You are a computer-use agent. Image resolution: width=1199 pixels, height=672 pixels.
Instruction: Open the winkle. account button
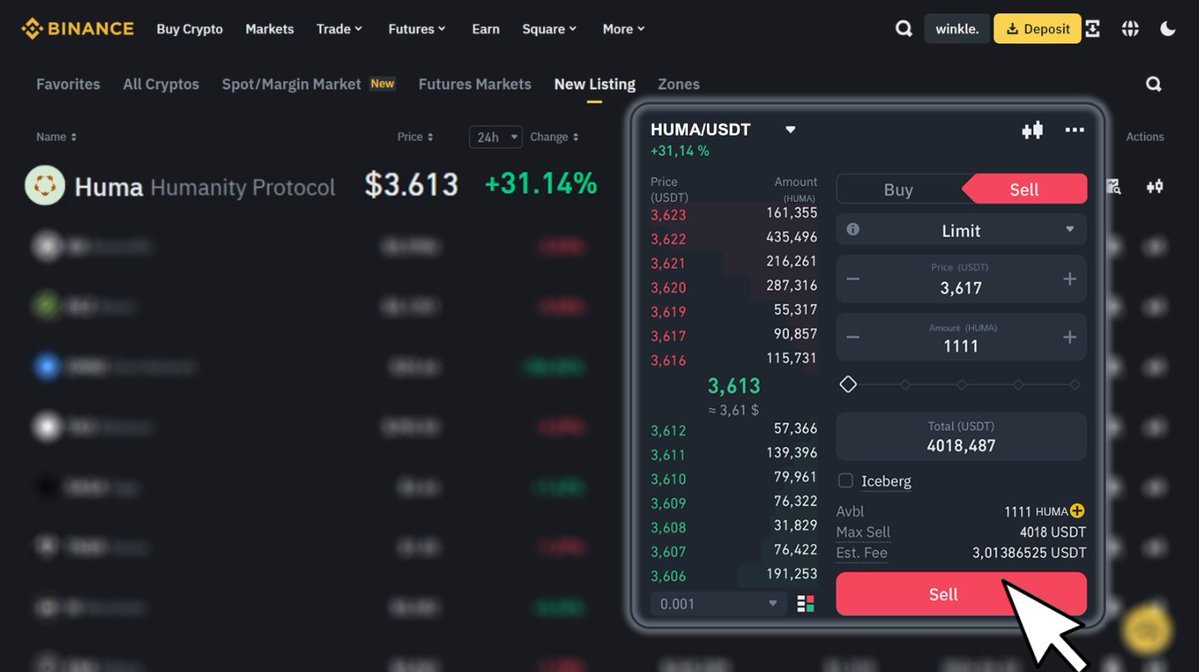pyautogui.click(x=957, y=29)
